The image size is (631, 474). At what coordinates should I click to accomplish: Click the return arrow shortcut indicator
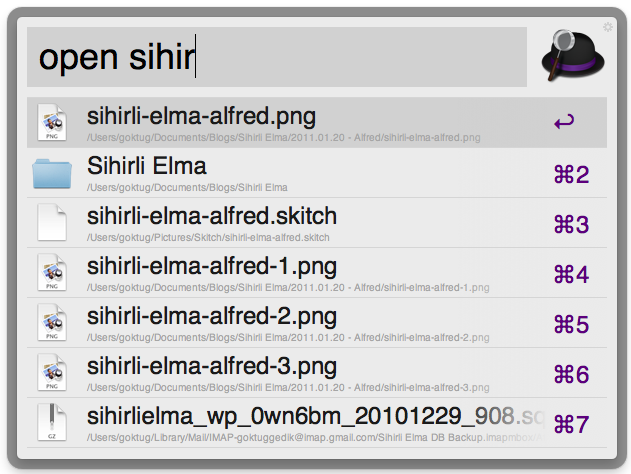pyautogui.click(x=564, y=123)
